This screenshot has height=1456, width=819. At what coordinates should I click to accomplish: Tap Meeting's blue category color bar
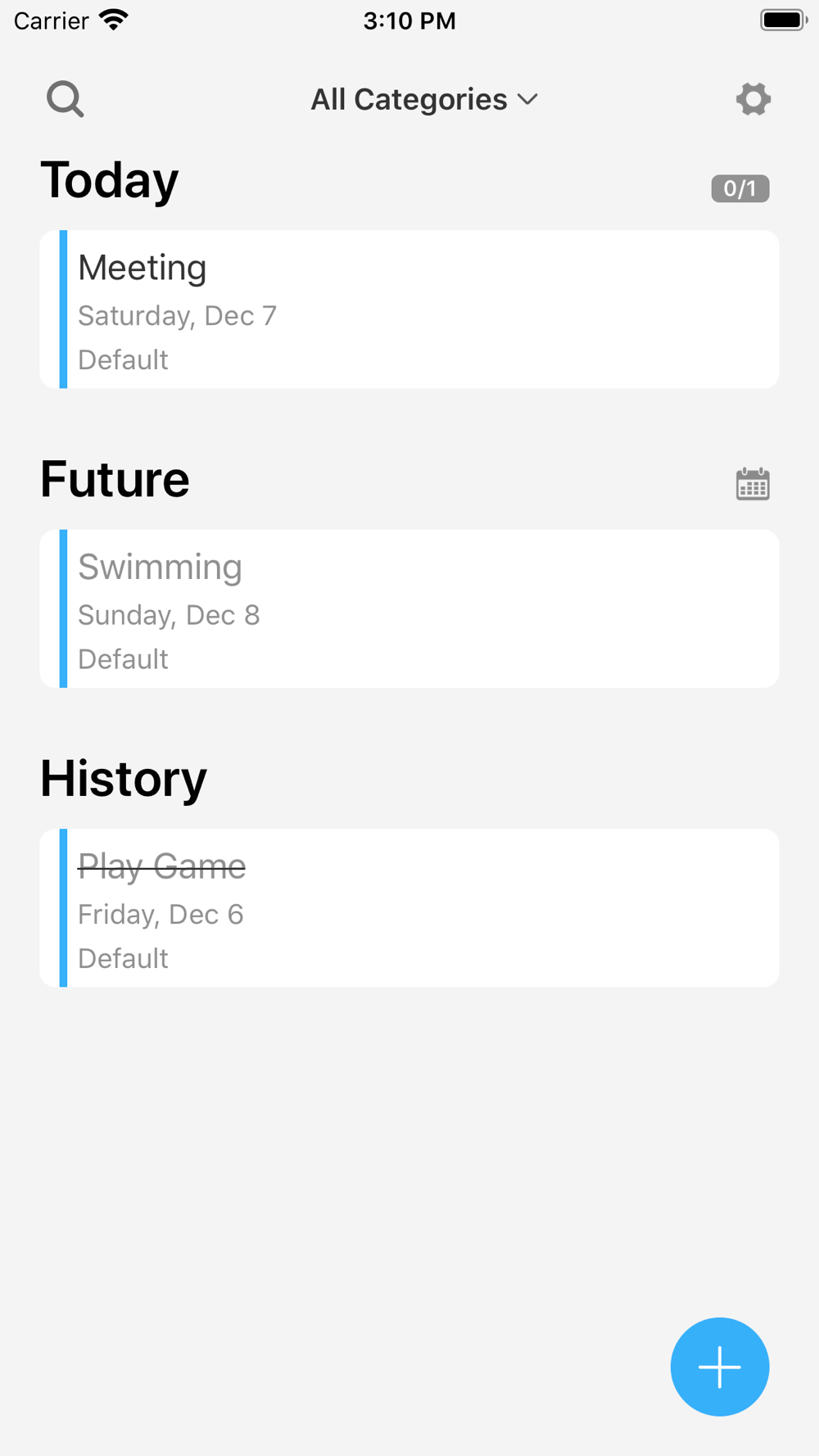pos(63,309)
